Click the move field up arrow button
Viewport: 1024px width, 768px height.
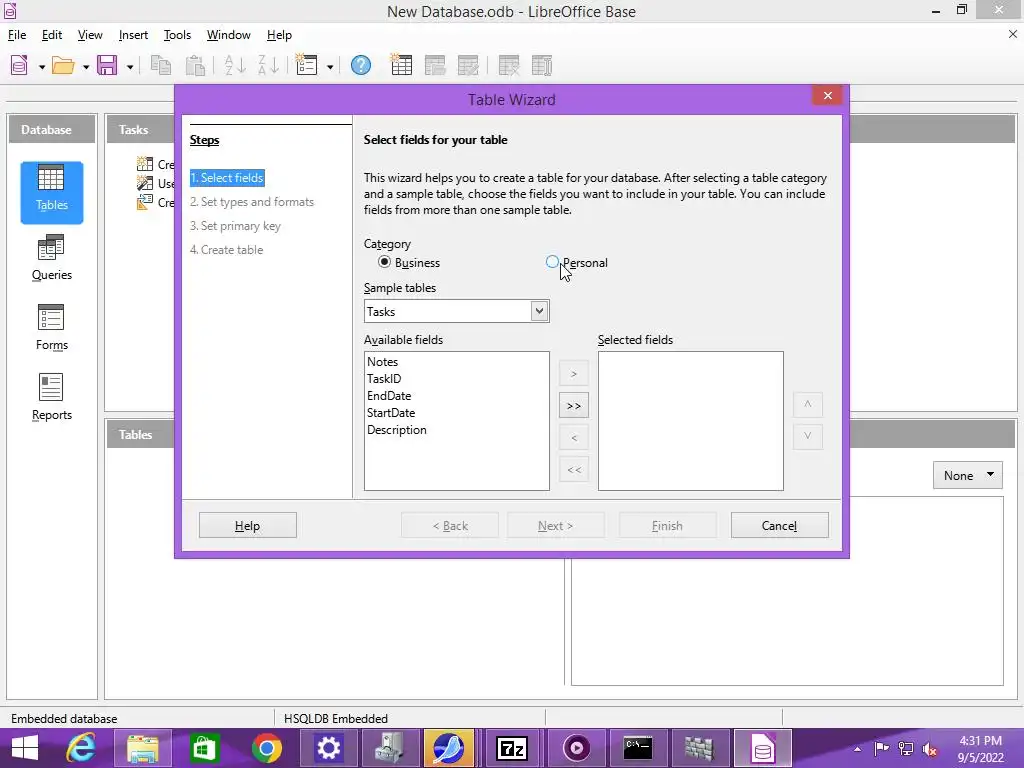[x=807, y=404]
